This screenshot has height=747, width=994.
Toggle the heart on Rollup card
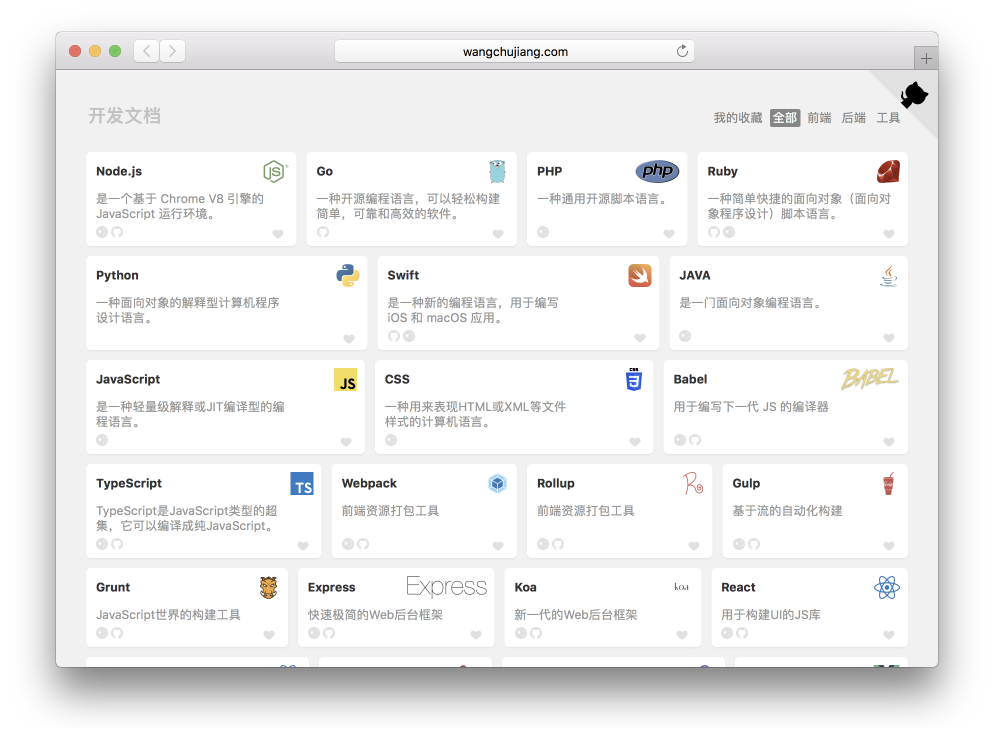[x=694, y=546]
